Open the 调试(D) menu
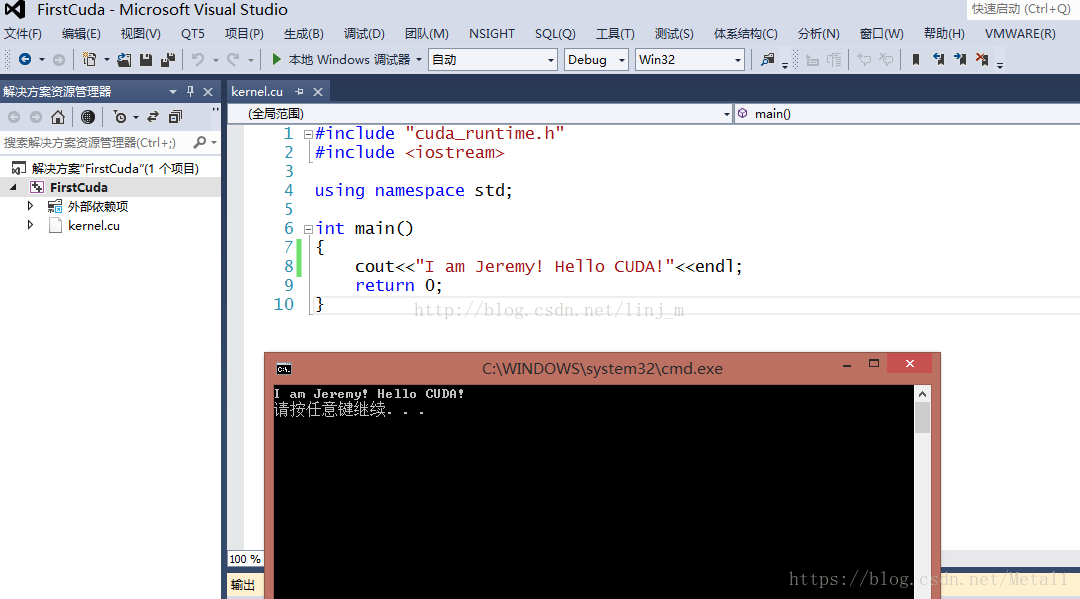The height and width of the screenshot is (599, 1080). (364, 34)
